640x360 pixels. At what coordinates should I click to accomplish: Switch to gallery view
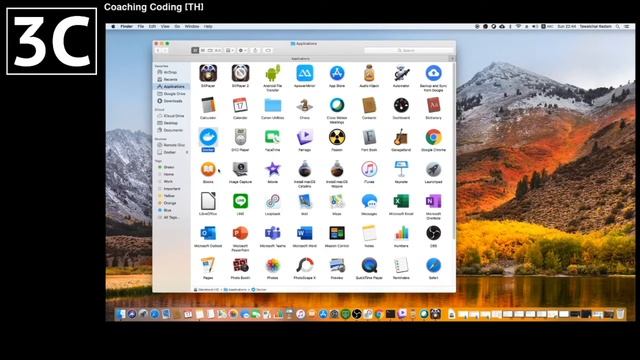click(218, 50)
